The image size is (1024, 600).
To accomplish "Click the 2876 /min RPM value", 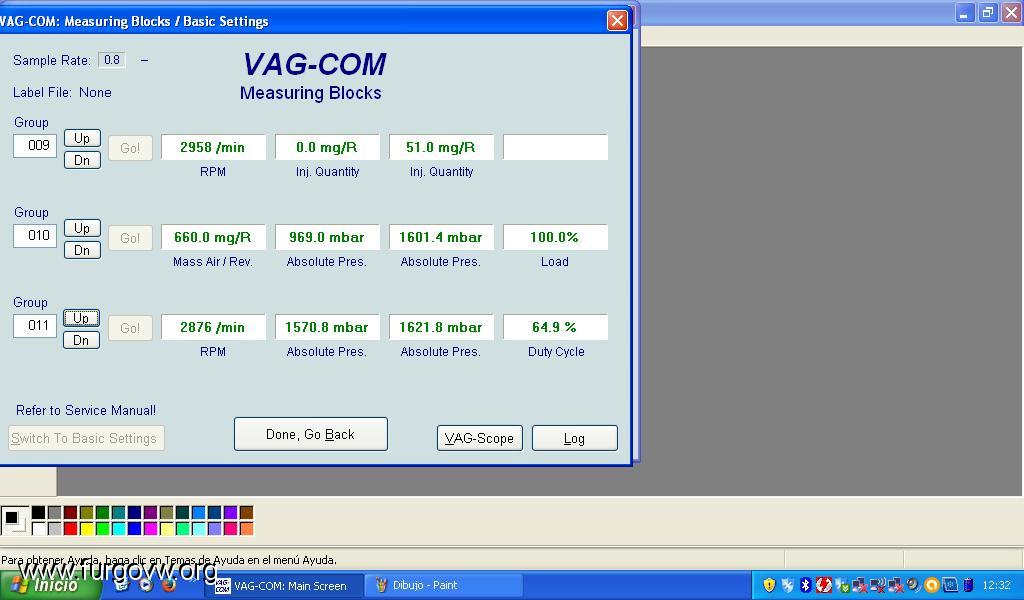I will [x=214, y=327].
